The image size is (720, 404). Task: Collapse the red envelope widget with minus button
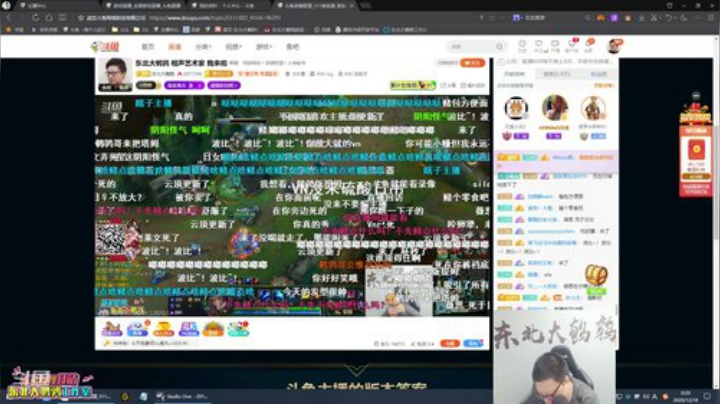pyautogui.click(x=696, y=95)
